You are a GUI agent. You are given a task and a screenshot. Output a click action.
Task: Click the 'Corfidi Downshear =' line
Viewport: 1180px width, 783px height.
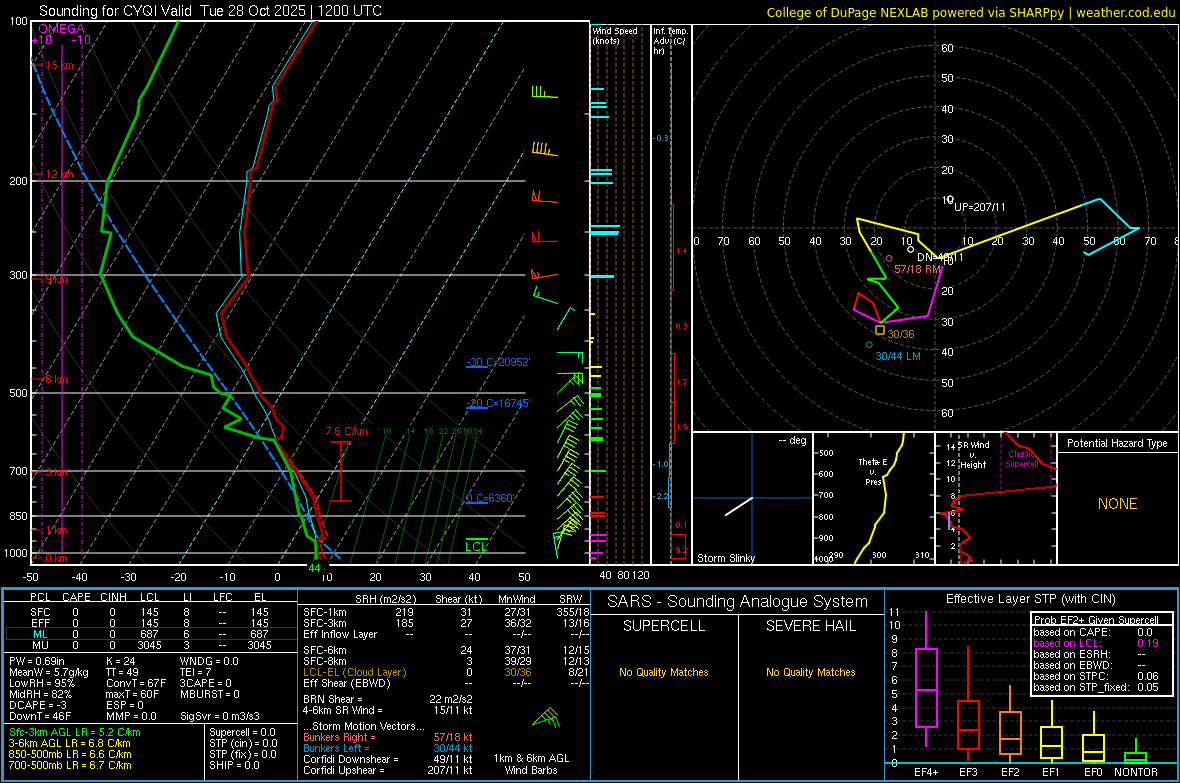pyautogui.click(x=388, y=760)
